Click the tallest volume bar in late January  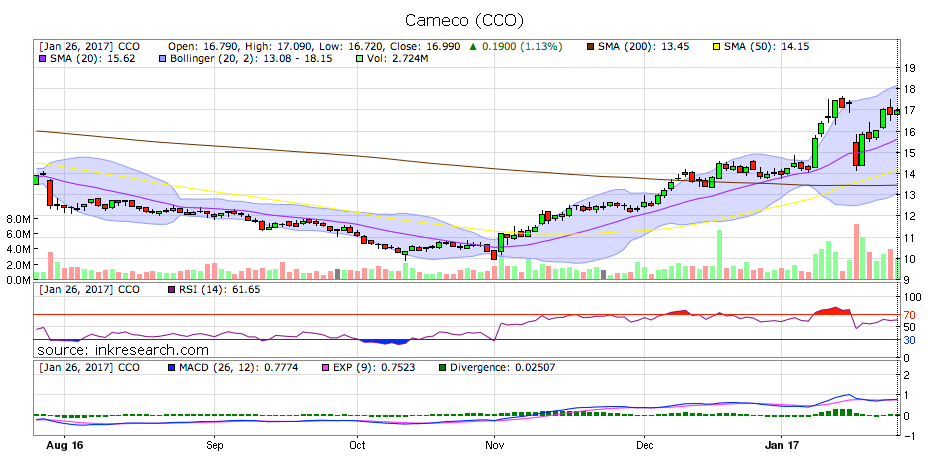pyautogui.click(x=856, y=252)
